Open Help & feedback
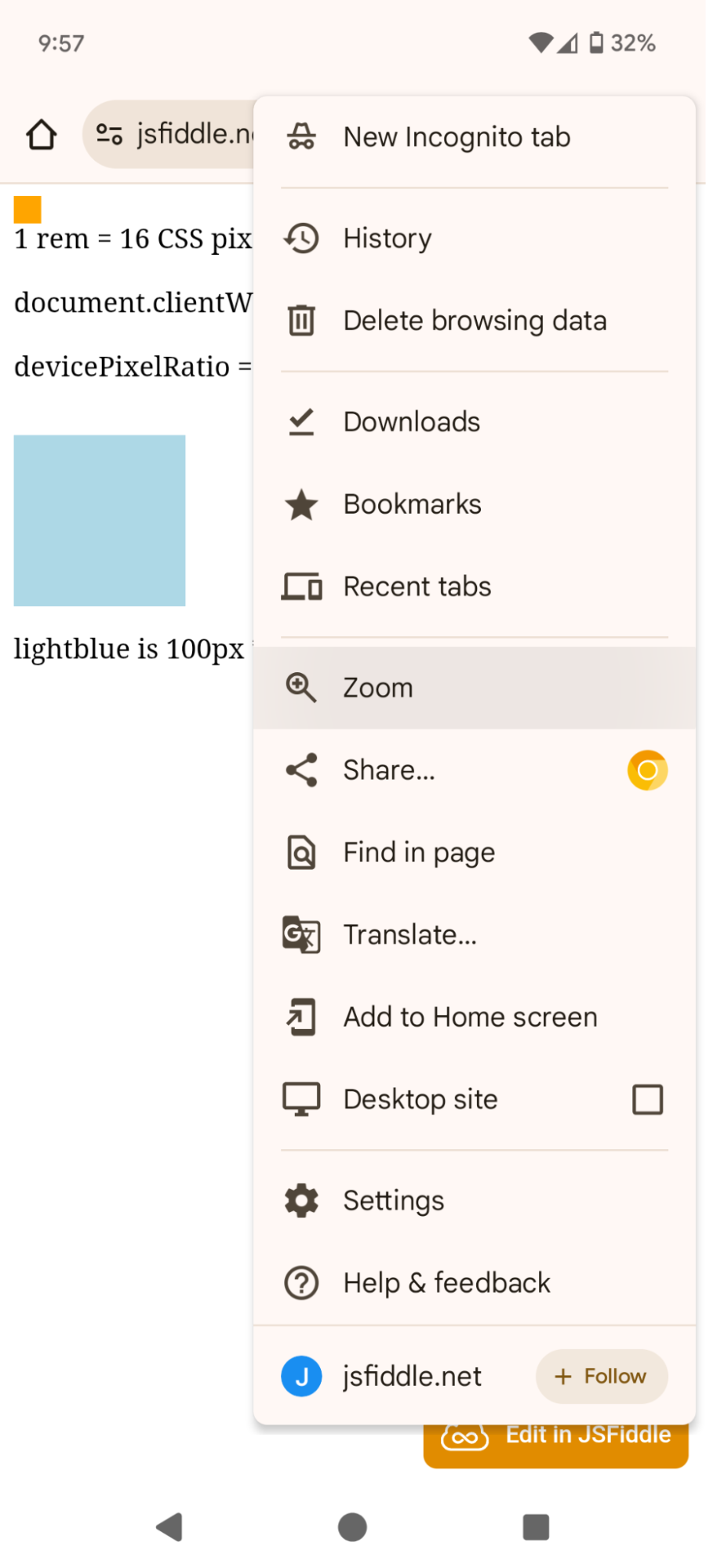 point(475,1283)
